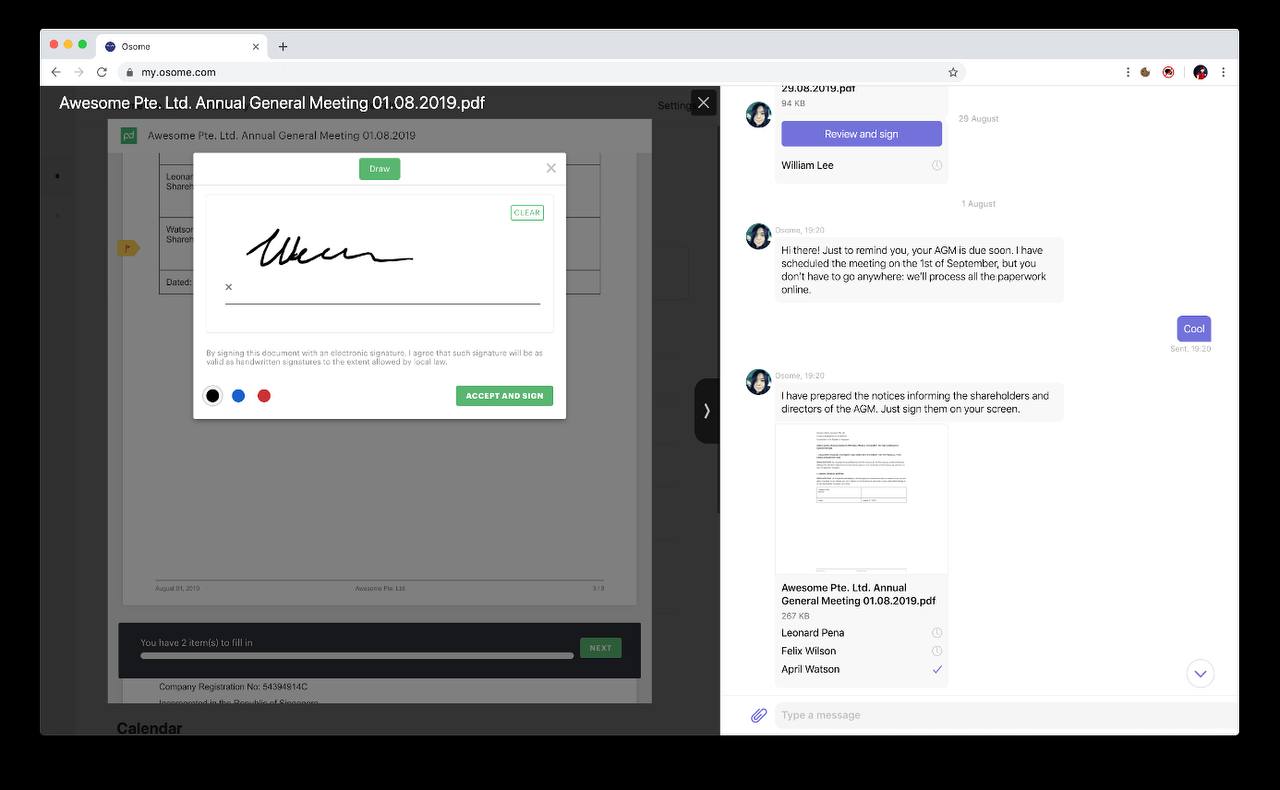
Task: Click the Review and sign button
Action: (x=861, y=134)
